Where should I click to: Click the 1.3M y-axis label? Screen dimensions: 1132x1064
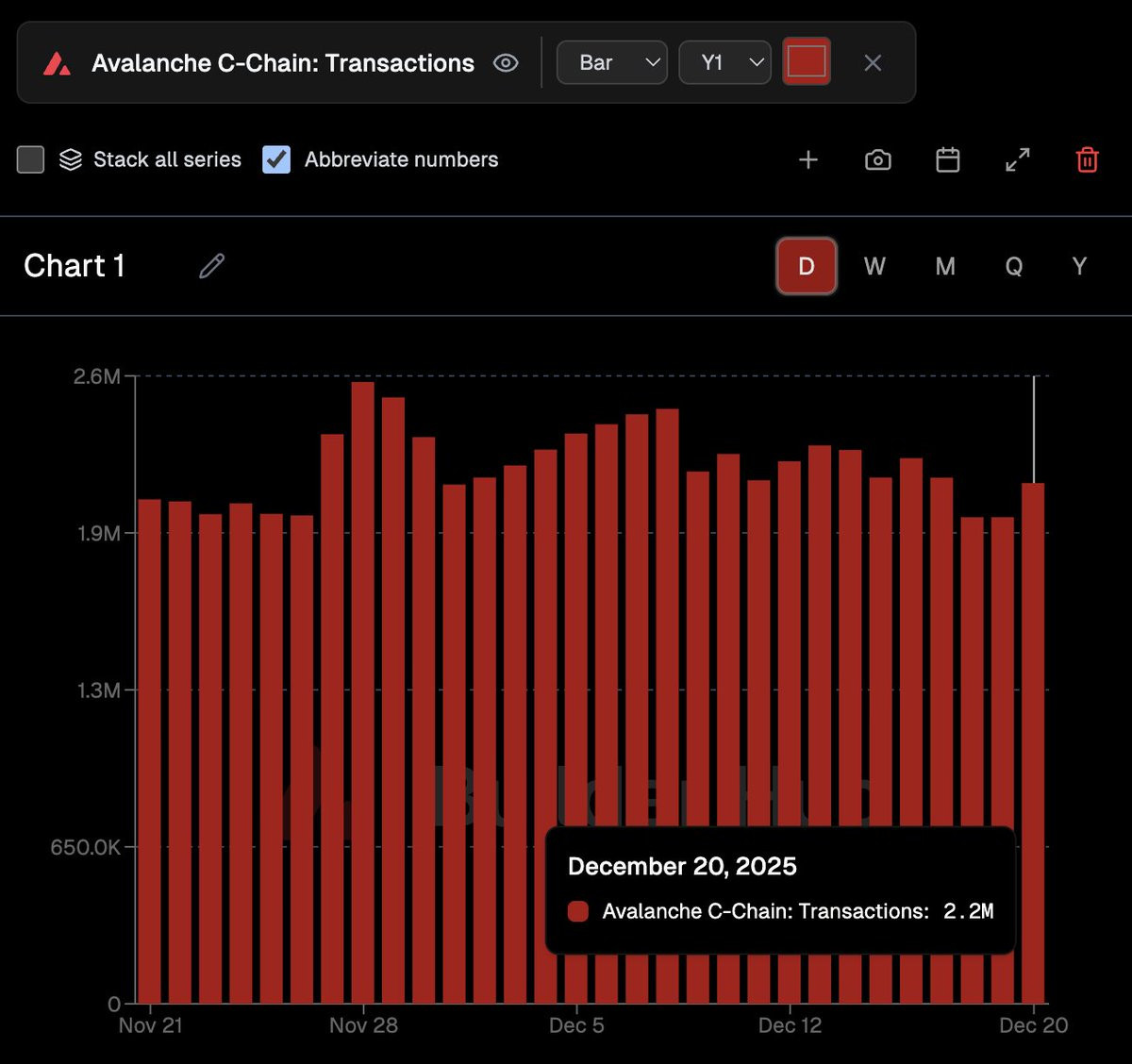click(99, 690)
